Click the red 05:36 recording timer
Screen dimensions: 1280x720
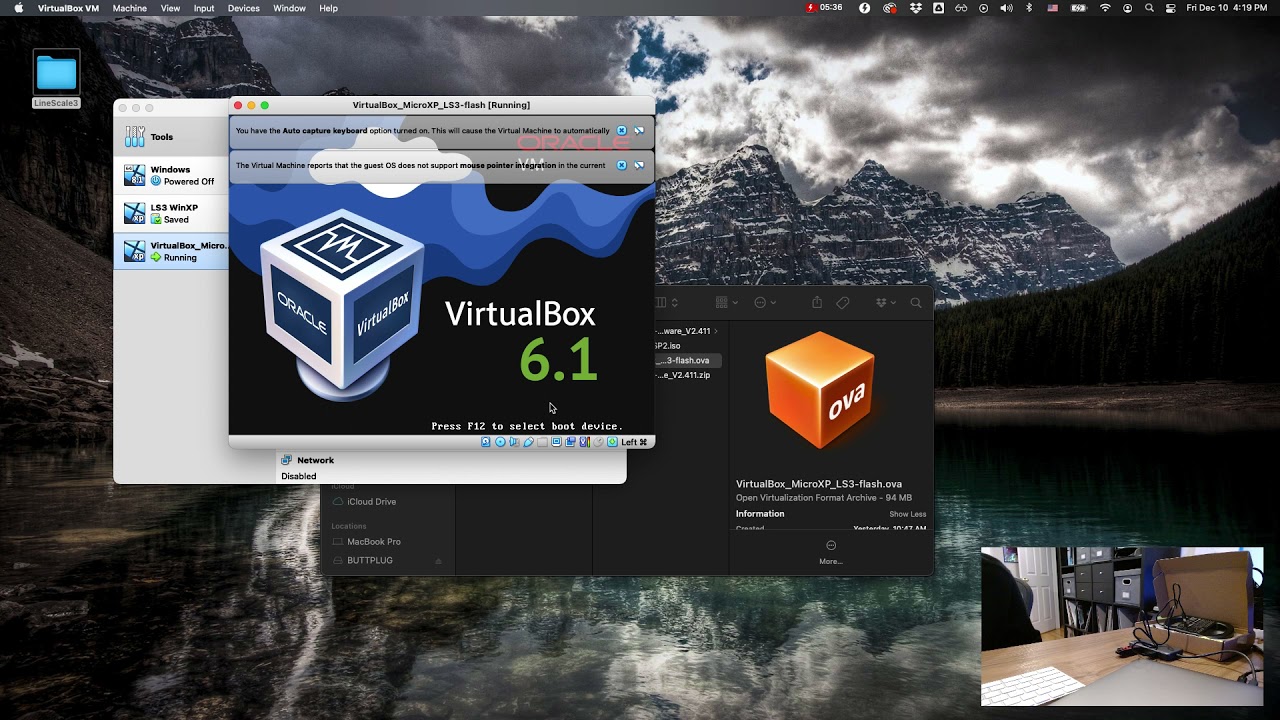click(825, 8)
